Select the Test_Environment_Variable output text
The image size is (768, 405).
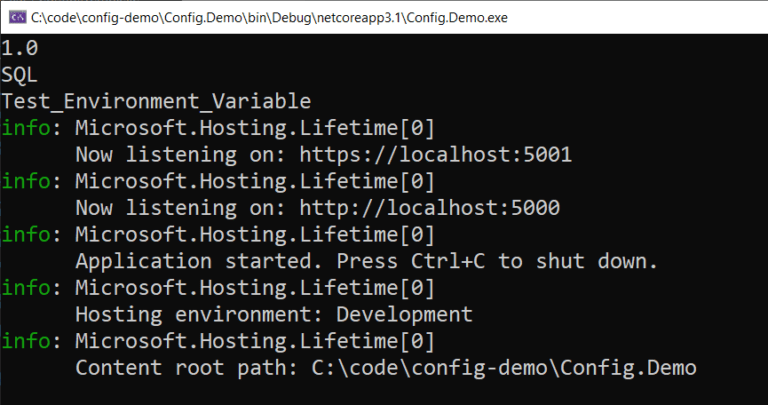click(156, 101)
